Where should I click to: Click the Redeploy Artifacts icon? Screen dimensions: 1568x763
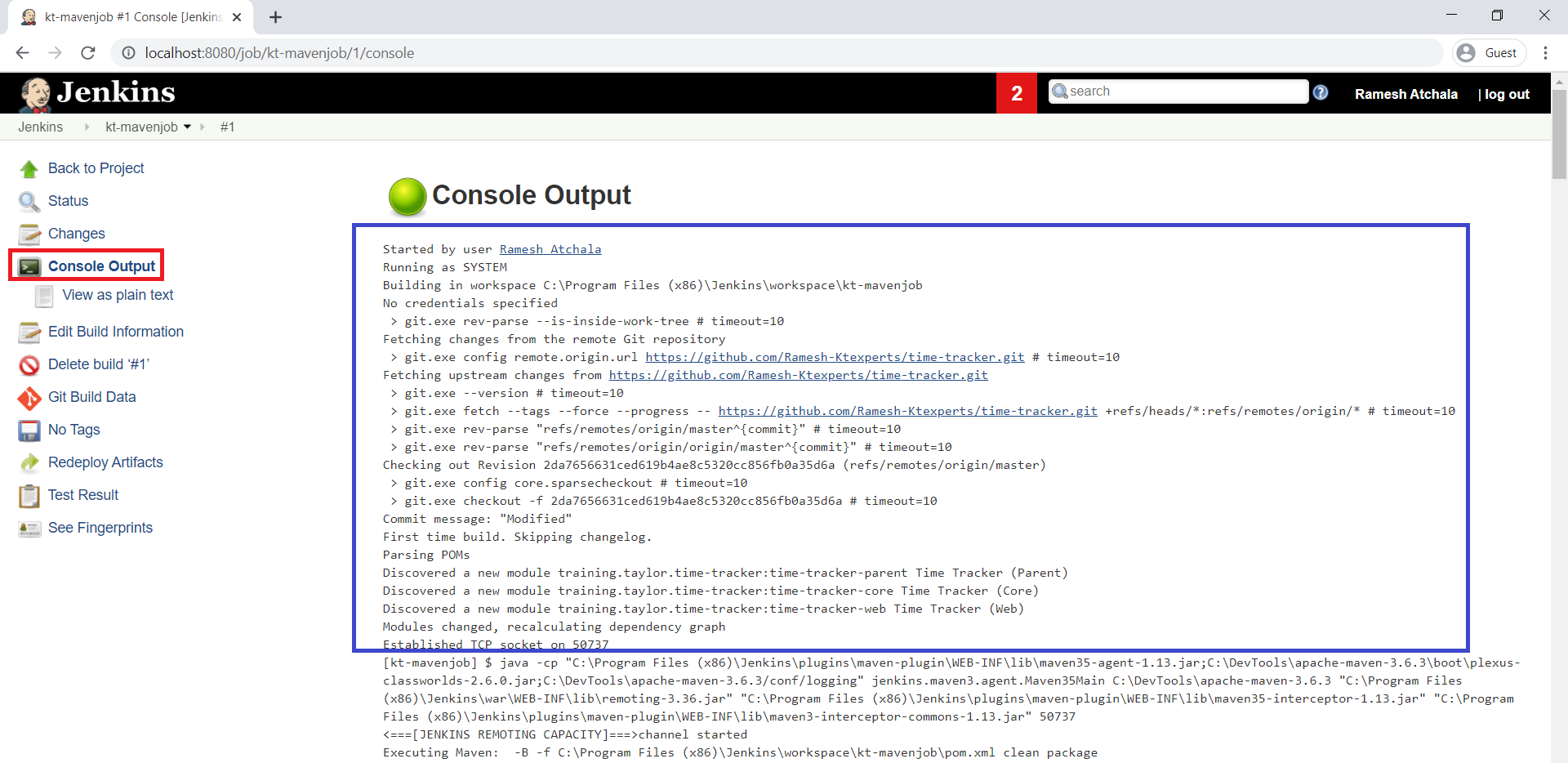[29, 463]
